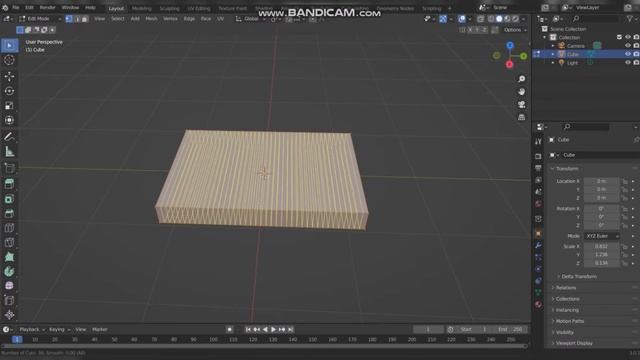
Task: Switch to the Modeling workspace tab
Action: [142, 8]
